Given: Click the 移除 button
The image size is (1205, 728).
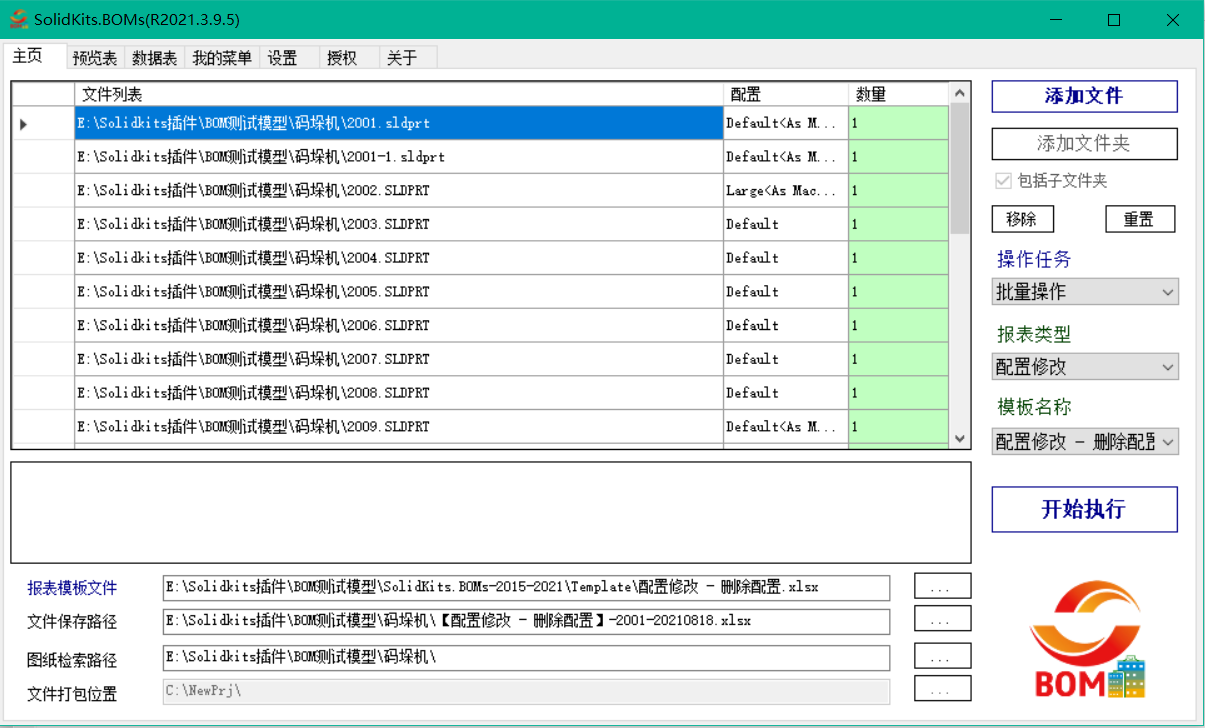Looking at the screenshot, I should point(1023,218).
